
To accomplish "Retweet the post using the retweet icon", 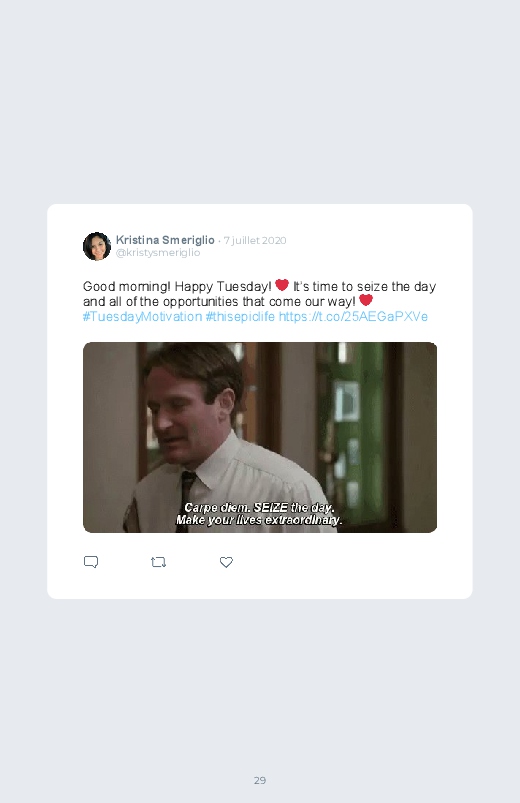I will click(158, 562).
